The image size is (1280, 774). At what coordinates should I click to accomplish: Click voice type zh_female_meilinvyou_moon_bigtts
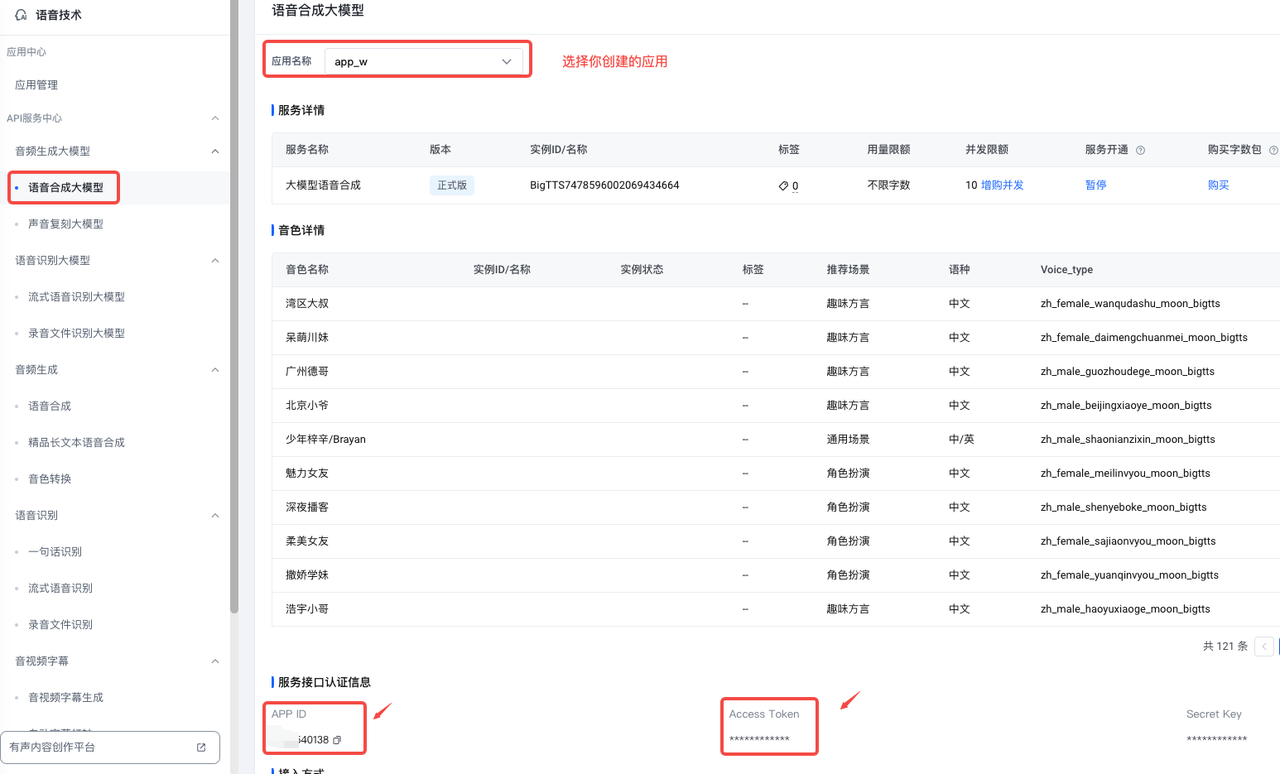click(1125, 473)
